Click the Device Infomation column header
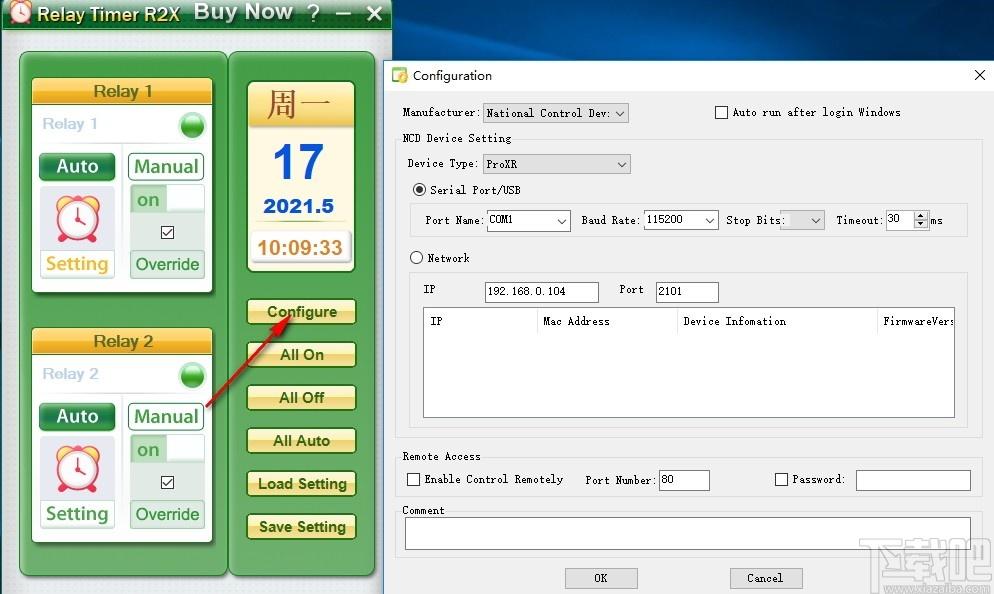994x594 pixels. click(x=777, y=321)
